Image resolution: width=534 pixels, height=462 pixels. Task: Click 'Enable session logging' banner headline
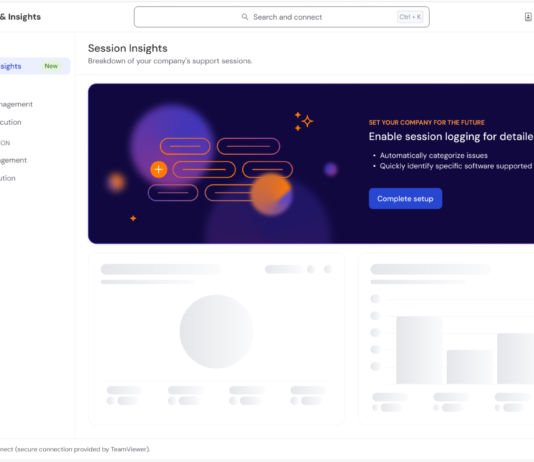coord(451,137)
